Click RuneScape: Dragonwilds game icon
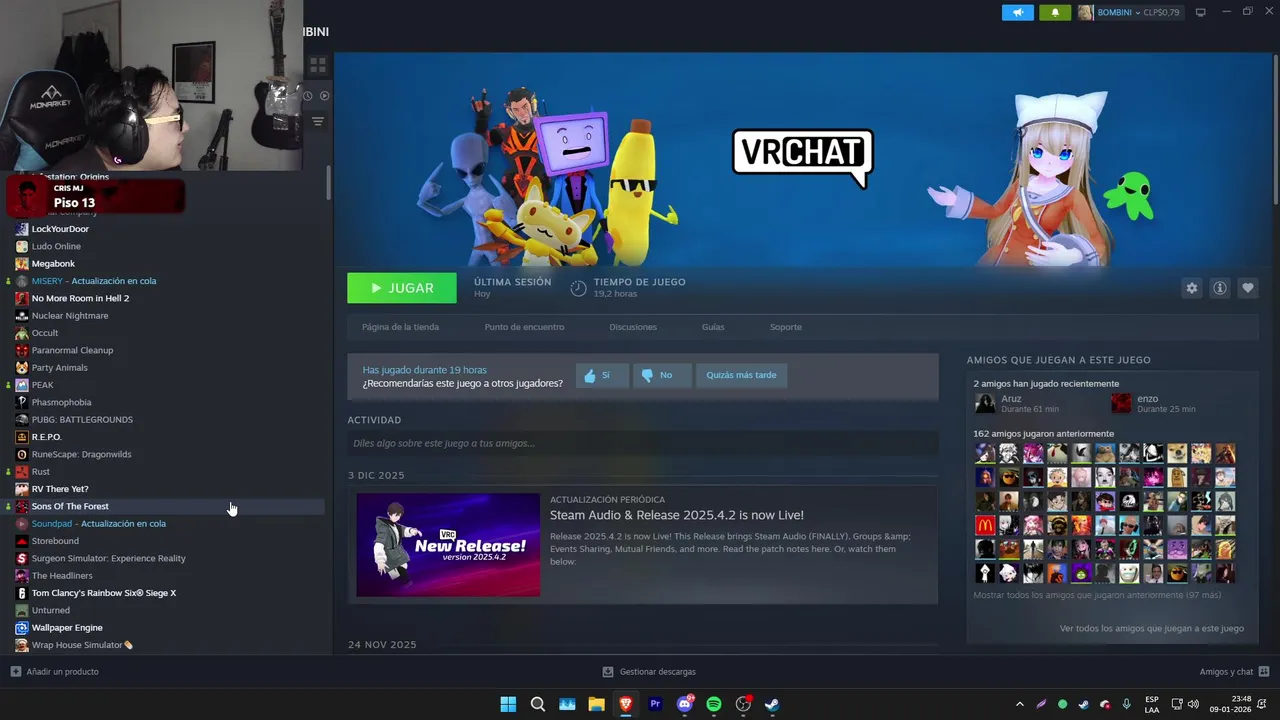Screen dimensions: 1280x720 (x=22, y=454)
